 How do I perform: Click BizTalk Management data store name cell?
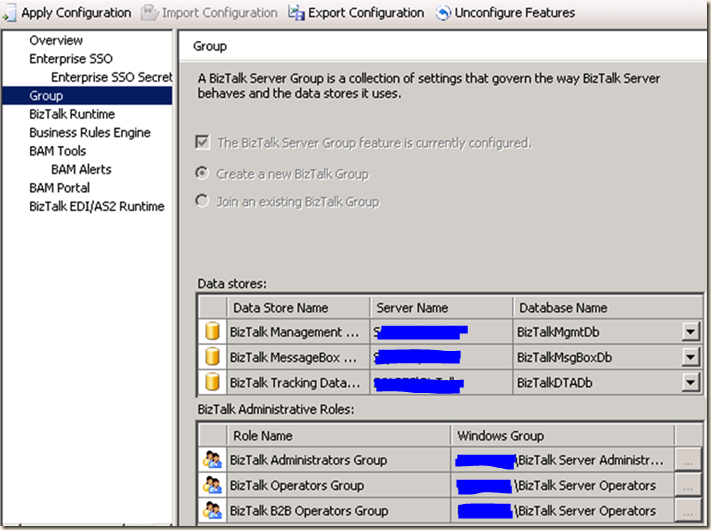(x=298, y=332)
